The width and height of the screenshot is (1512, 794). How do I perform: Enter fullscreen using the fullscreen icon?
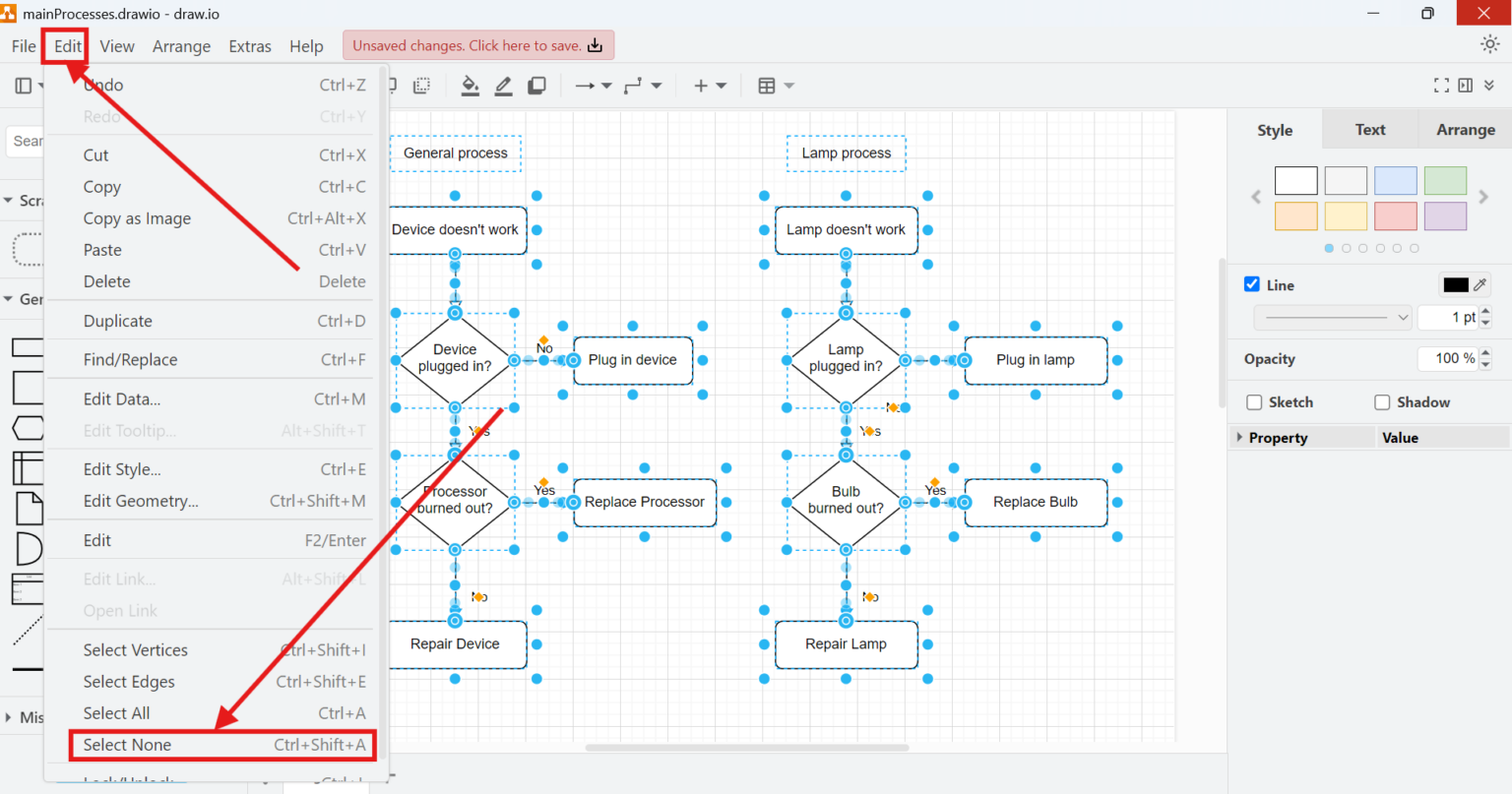[x=1441, y=85]
